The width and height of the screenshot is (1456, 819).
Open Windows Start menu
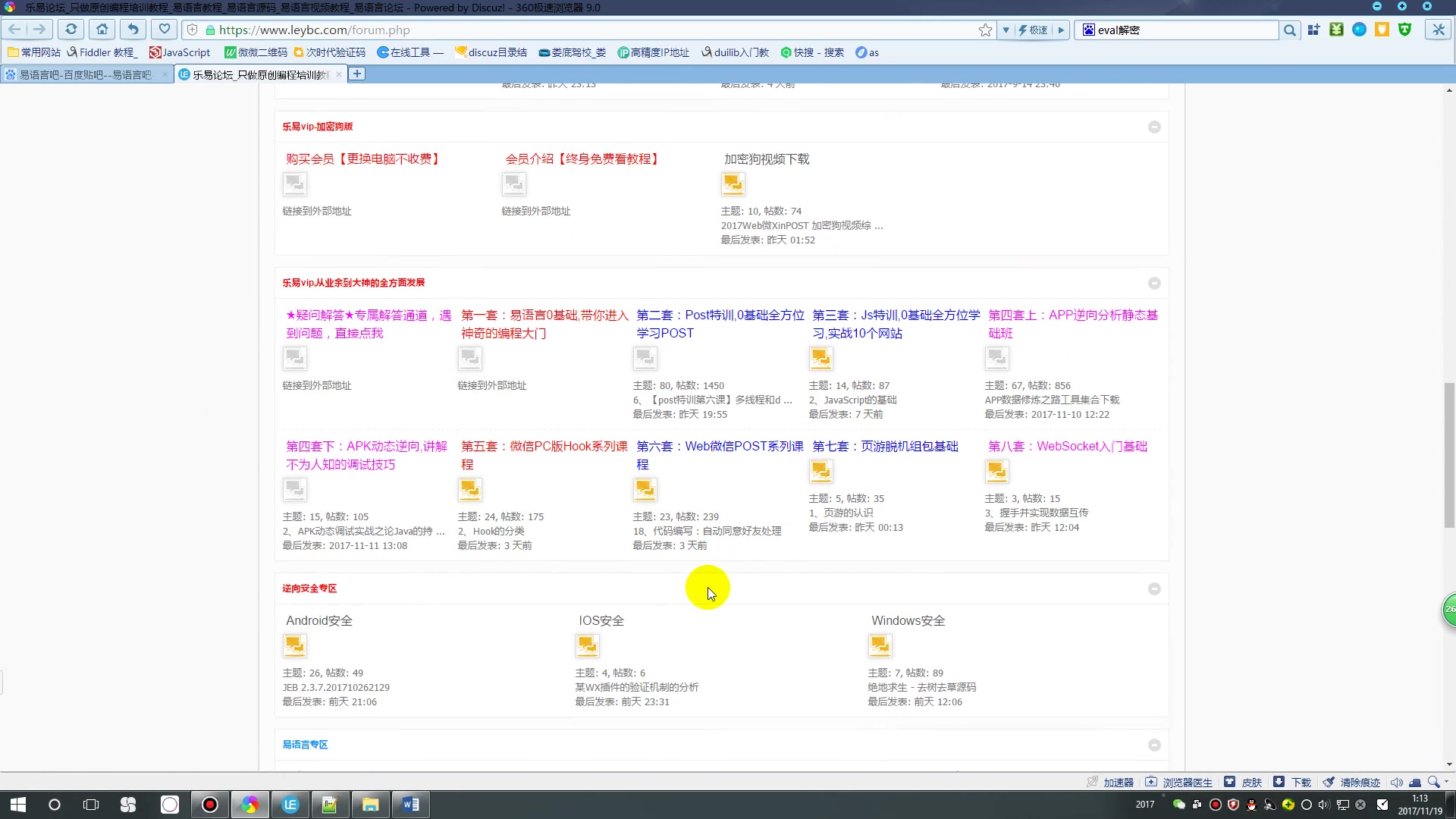pos(18,805)
